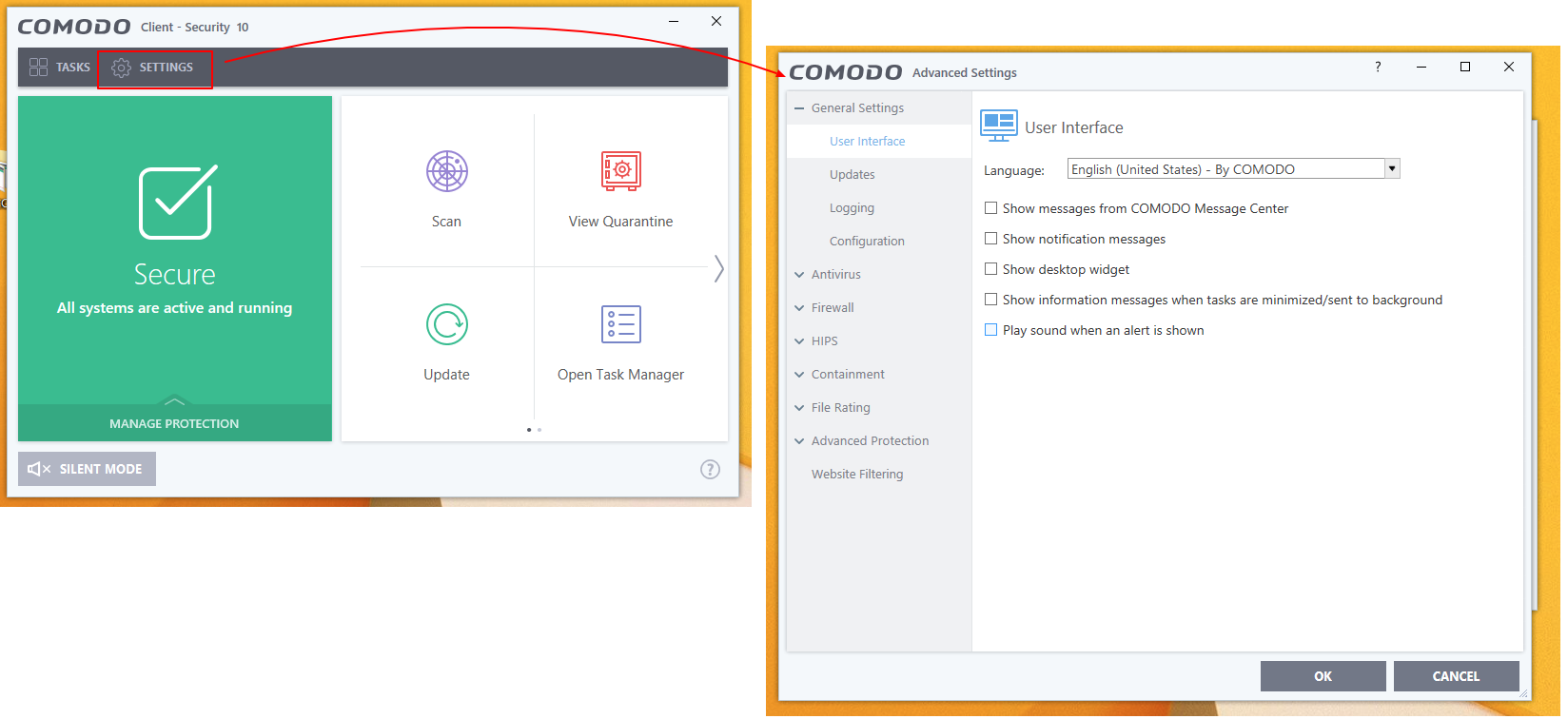Toggle information messages when tasks minimized checkbox

point(990,300)
